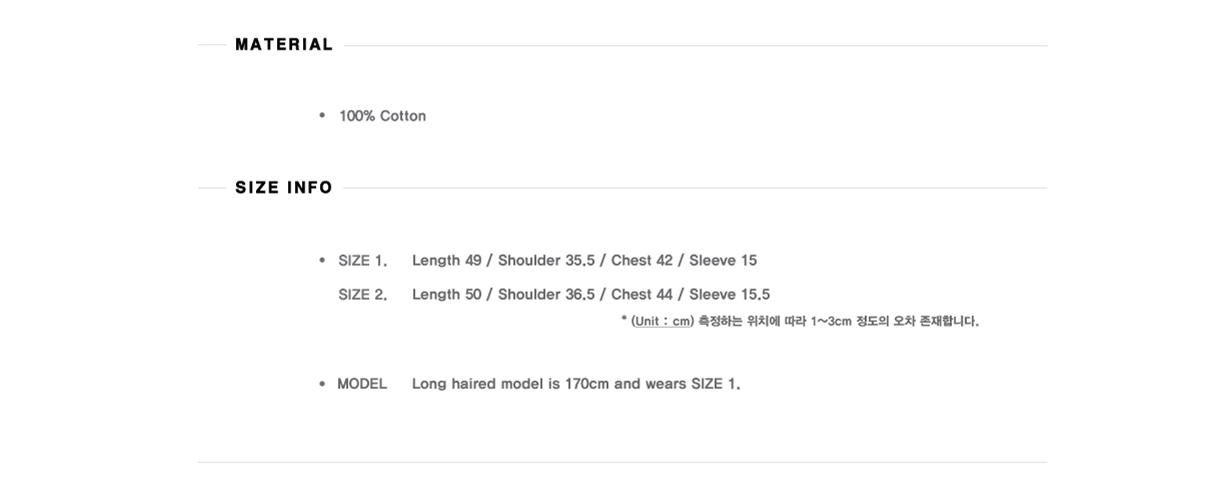Click the Shoulder 35.5 measurement

(546, 260)
